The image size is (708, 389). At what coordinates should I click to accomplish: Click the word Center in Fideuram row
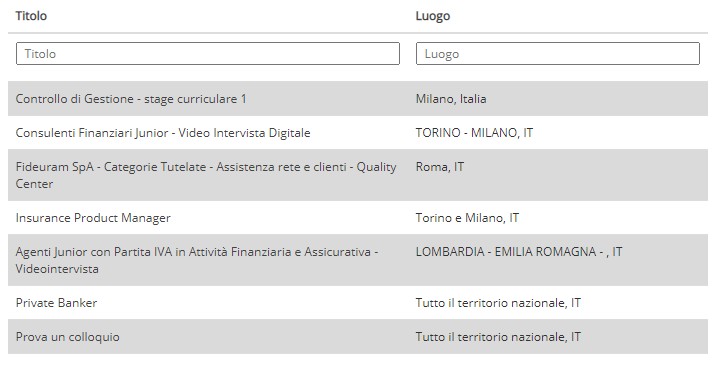tap(34, 184)
